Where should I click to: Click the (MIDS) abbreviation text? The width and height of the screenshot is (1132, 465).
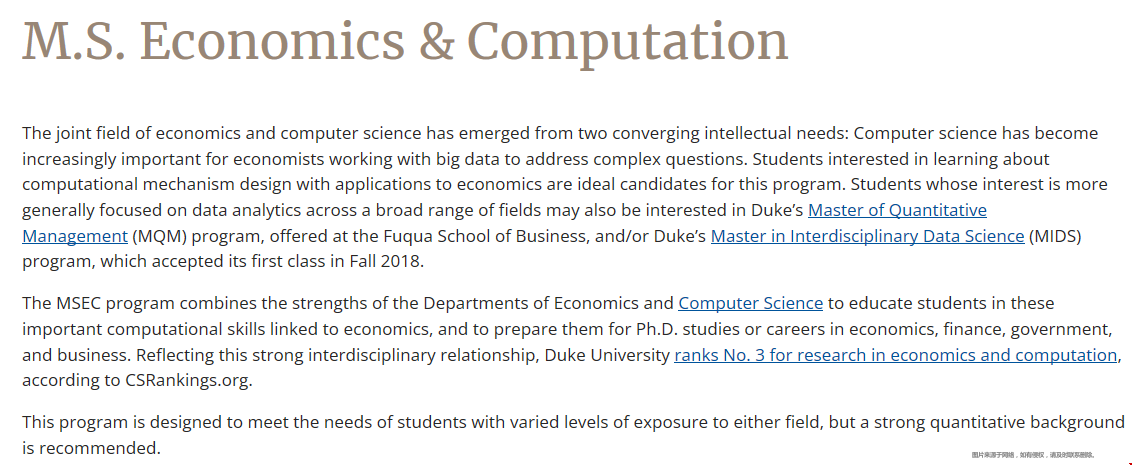(1055, 236)
